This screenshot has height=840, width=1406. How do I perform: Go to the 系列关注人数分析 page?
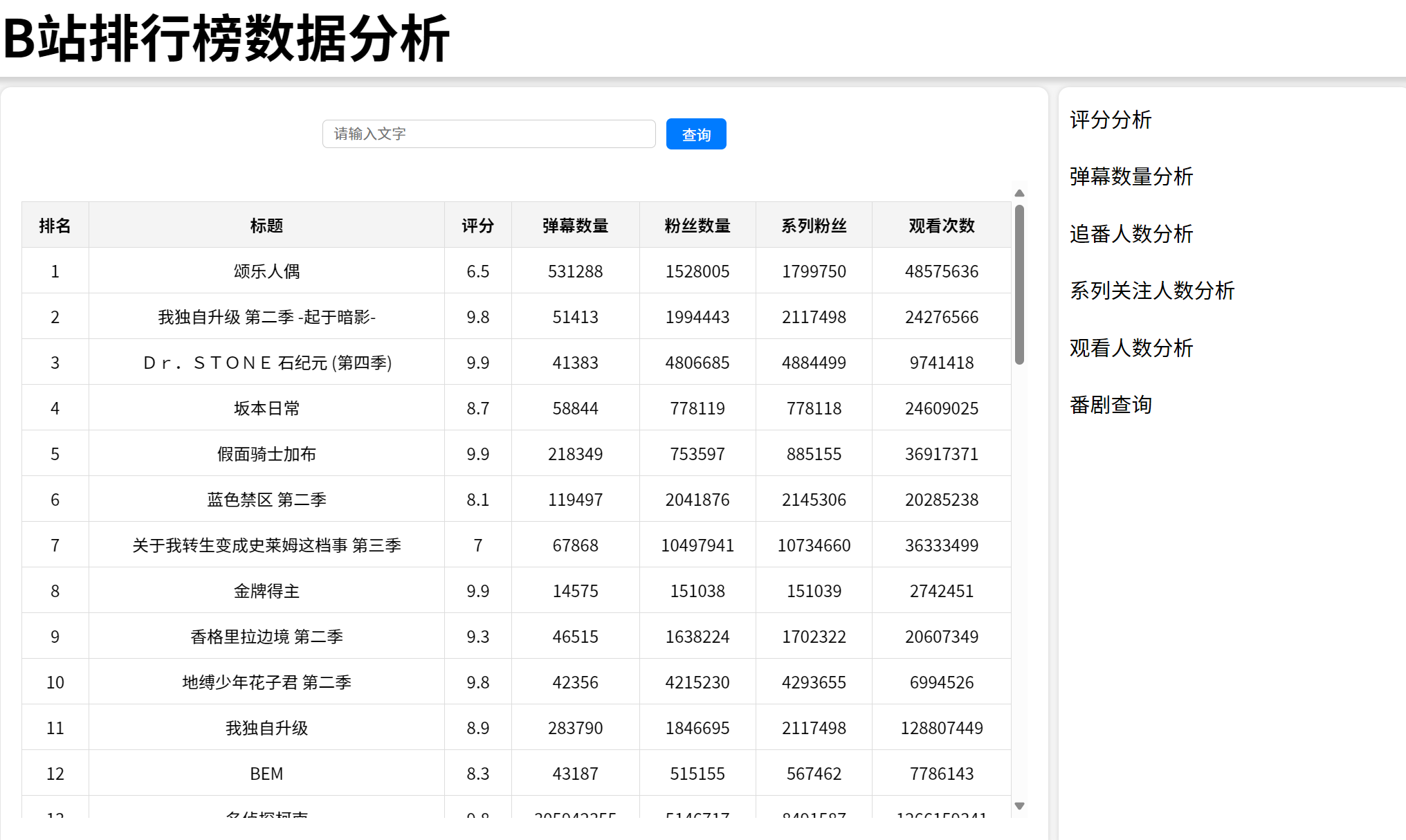[1152, 291]
